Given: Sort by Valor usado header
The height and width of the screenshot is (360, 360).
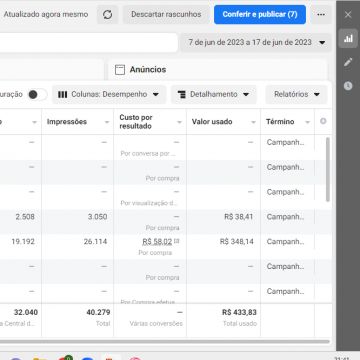Looking at the screenshot, I should click(x=212, y=122).
